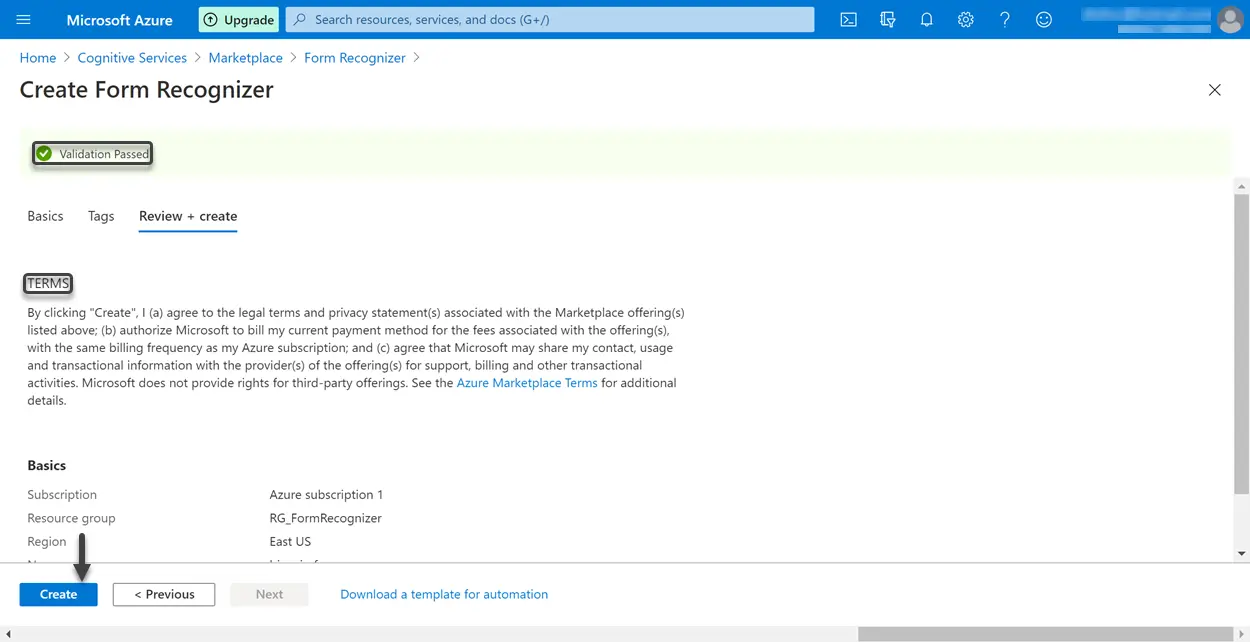The image size is (1250, 642).
Task: Select the Review + create tab
Action: click(x=188, y=216)
